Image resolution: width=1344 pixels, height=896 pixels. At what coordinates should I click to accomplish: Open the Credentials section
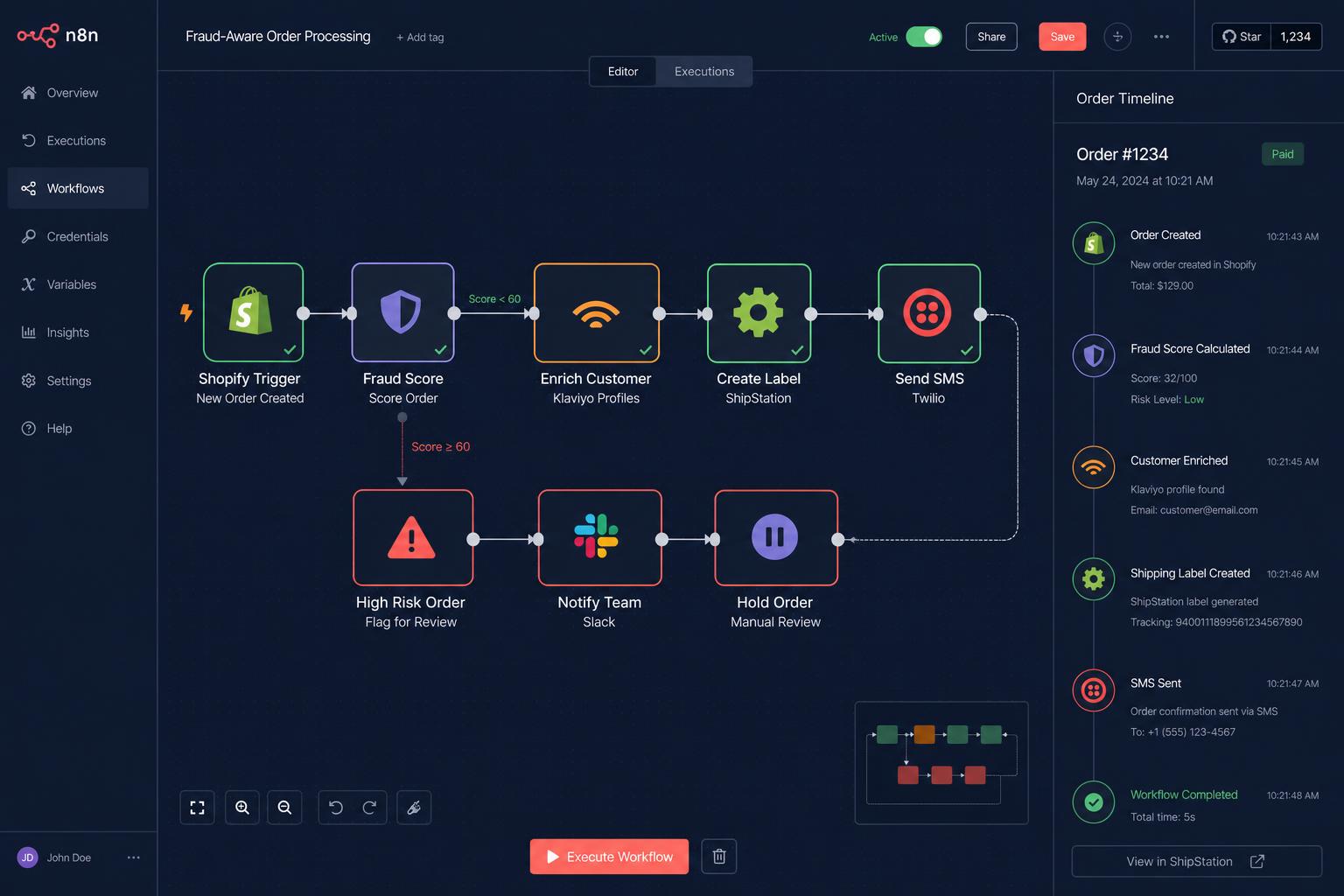[78, 236]
